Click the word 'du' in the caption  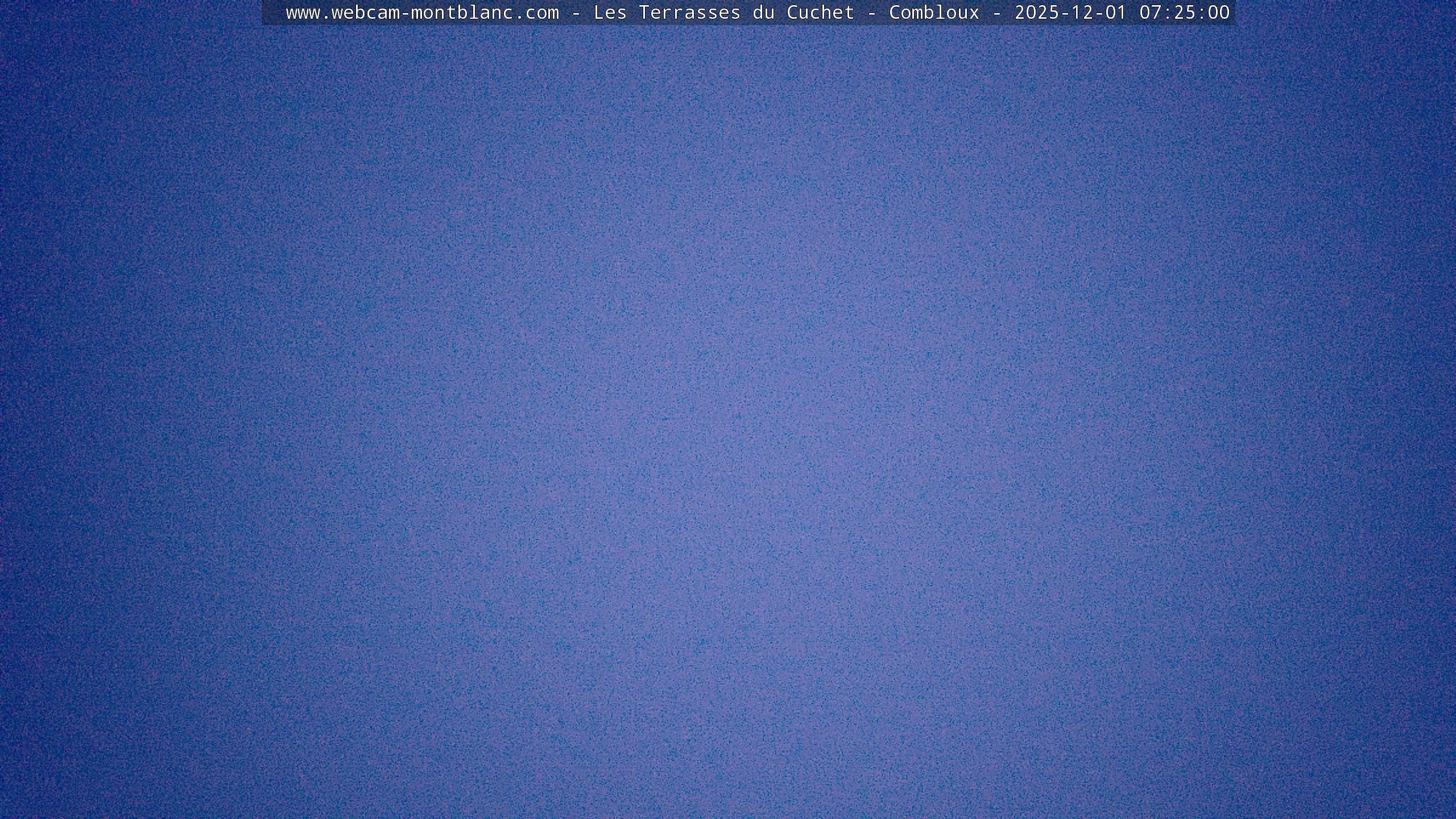(763, 13)
